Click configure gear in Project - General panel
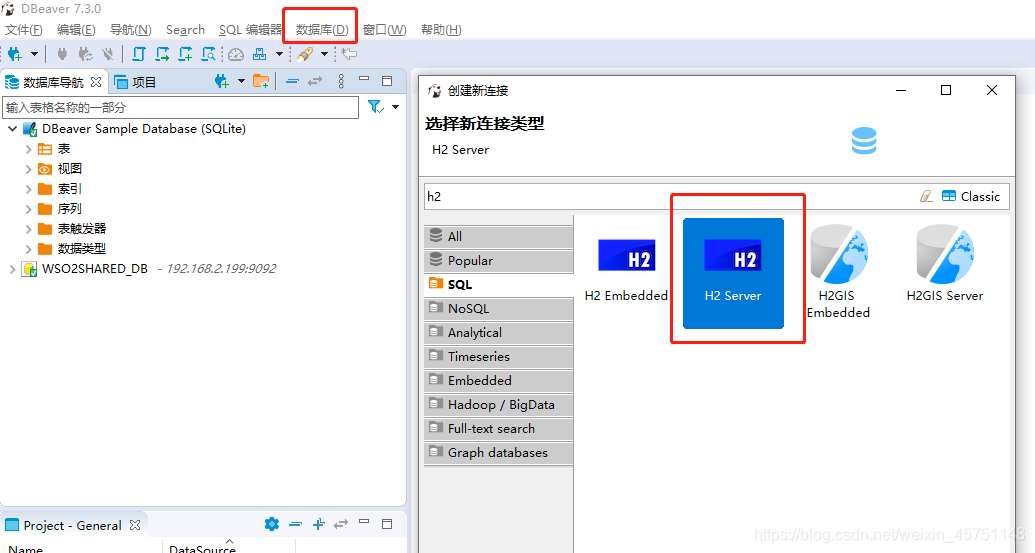 (x=271, y=524)
